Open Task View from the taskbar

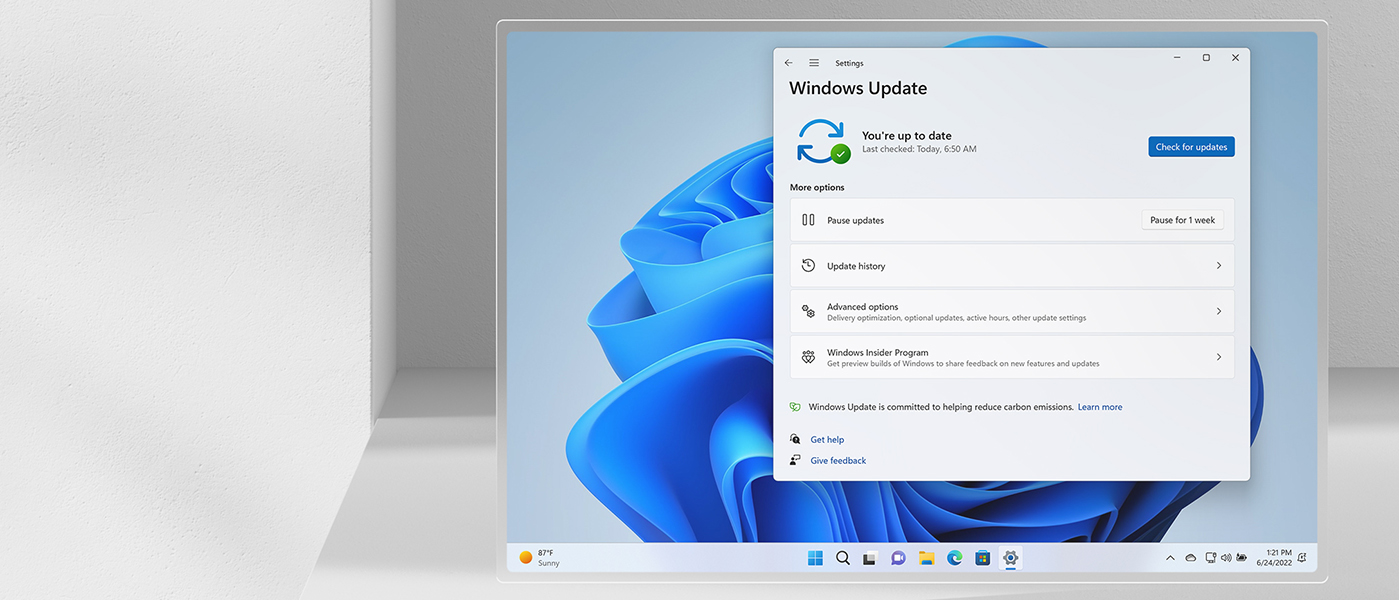(869, 557)
